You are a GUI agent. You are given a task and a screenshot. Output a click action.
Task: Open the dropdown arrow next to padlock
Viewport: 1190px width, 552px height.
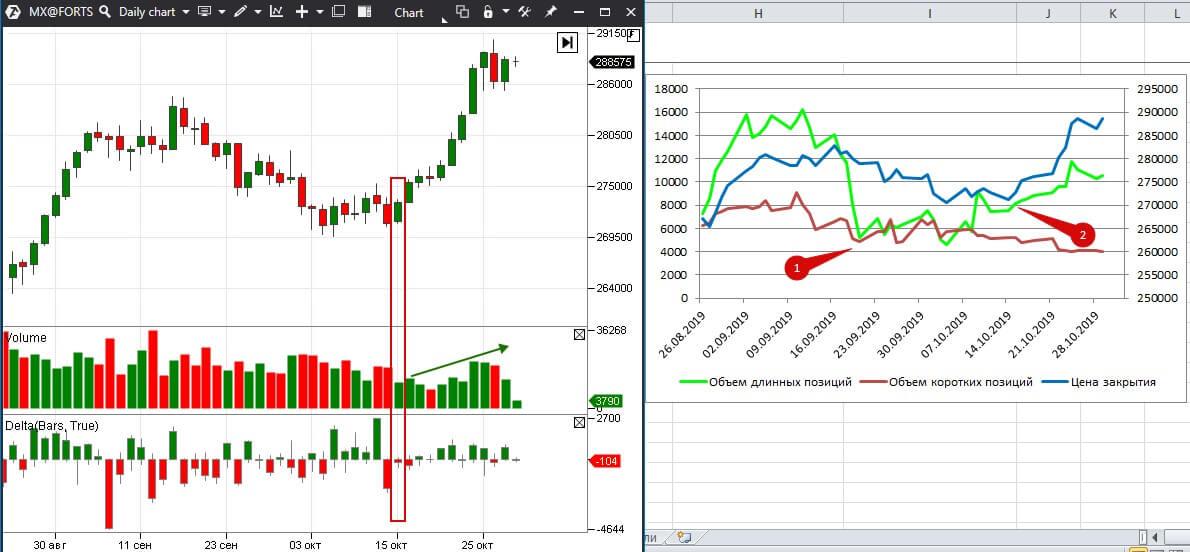(x=505, y=12)
